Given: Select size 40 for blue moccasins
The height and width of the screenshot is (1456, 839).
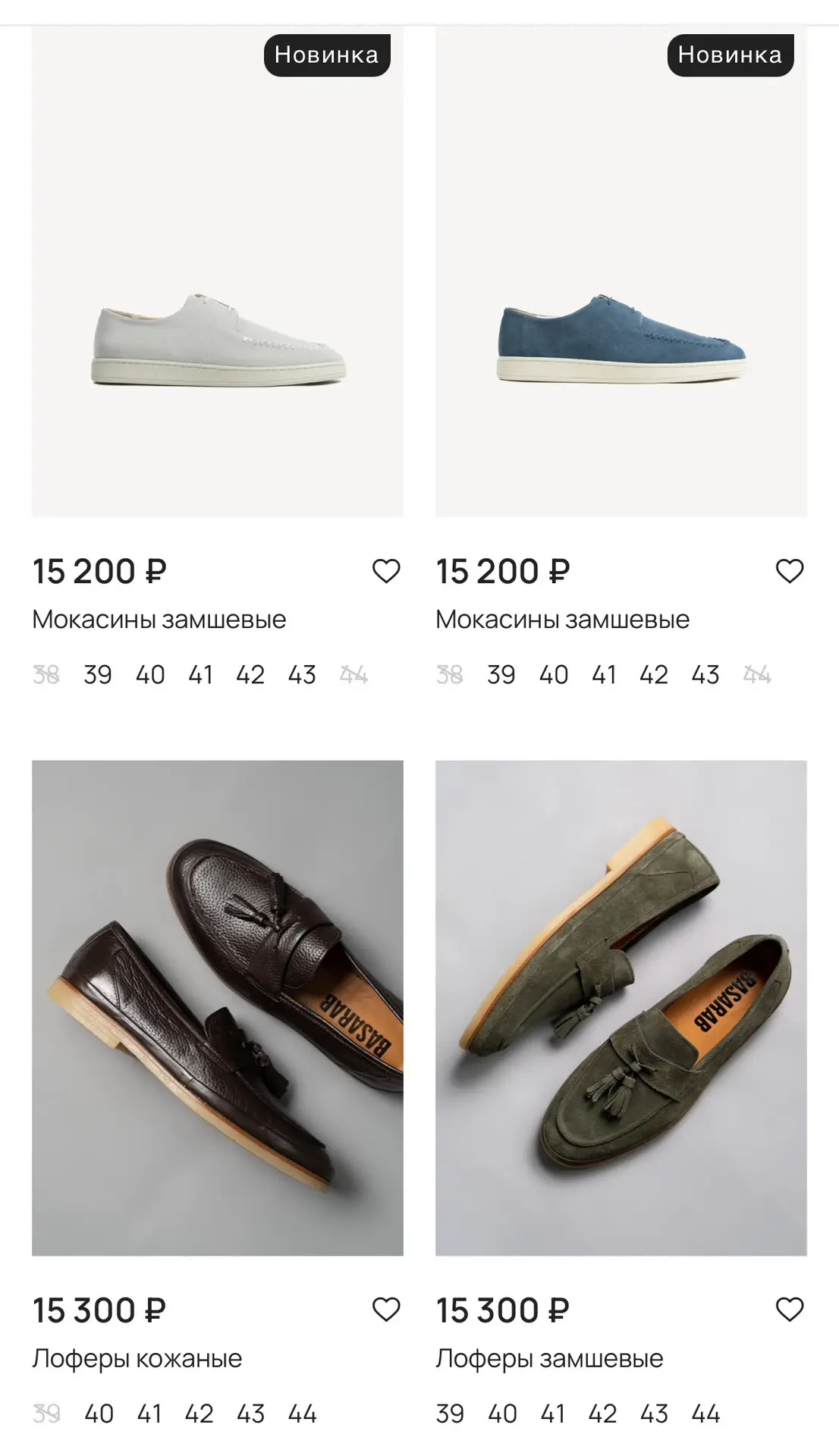Looking at the screenshot, I should click(x=554, y=674).
